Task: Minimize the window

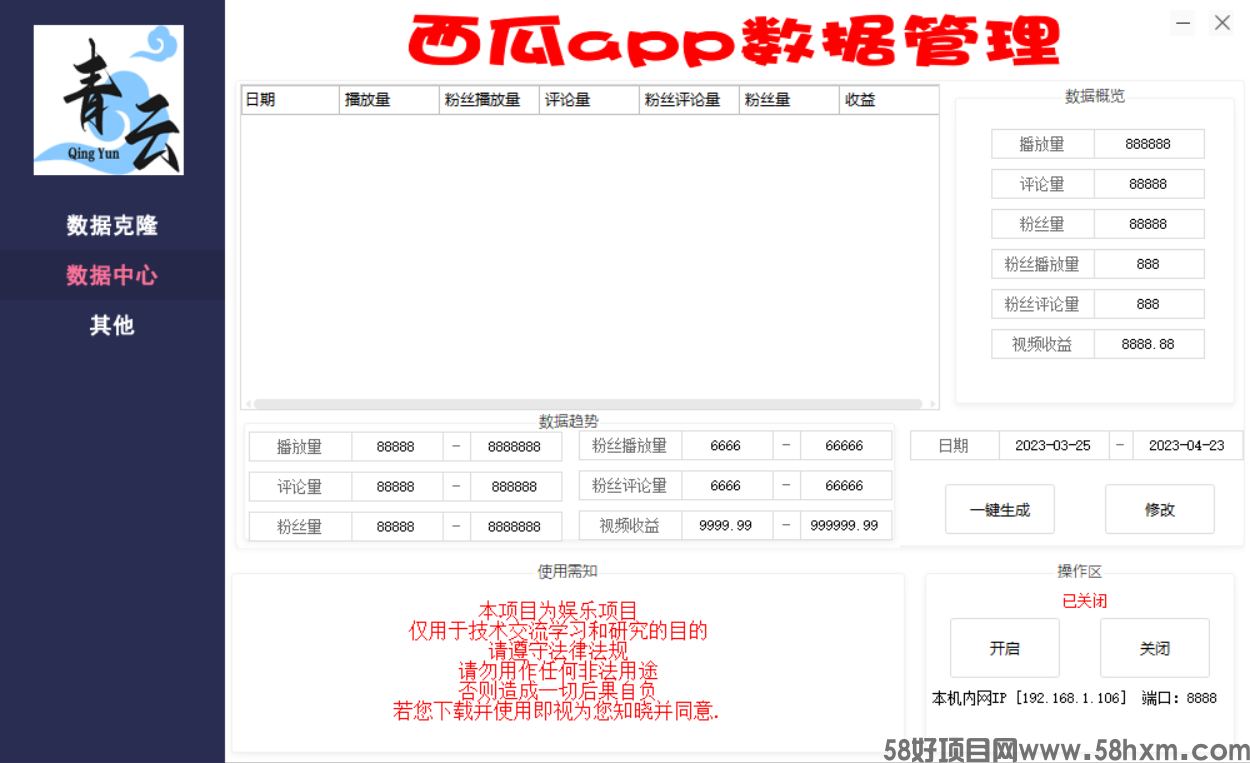Action: pyautogui.click(x=1183, y=23)
